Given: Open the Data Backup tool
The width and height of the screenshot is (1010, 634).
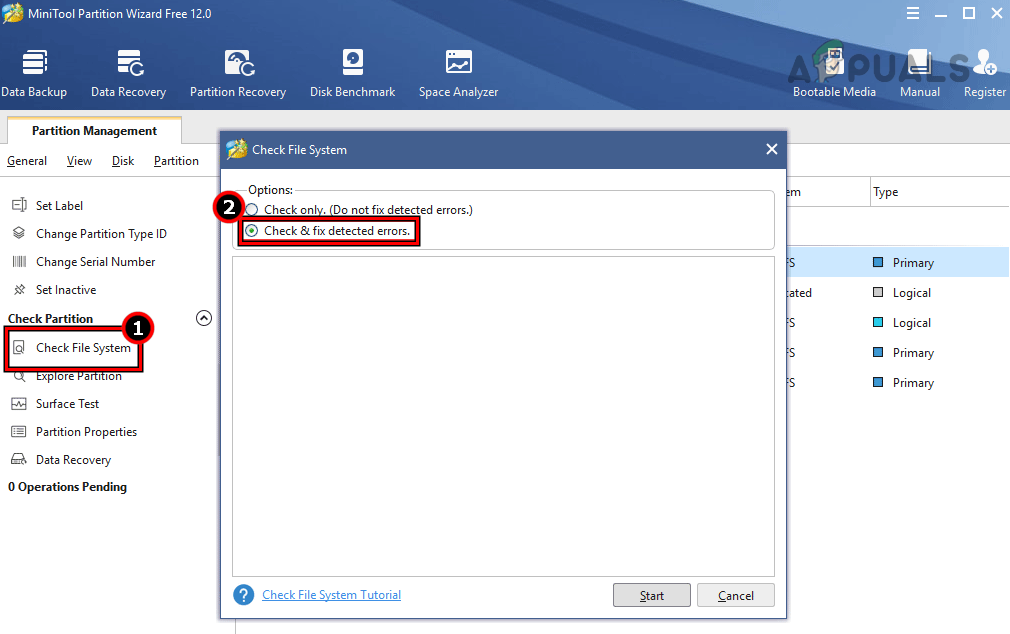Looking at the screenshot, I should [34, 70].
